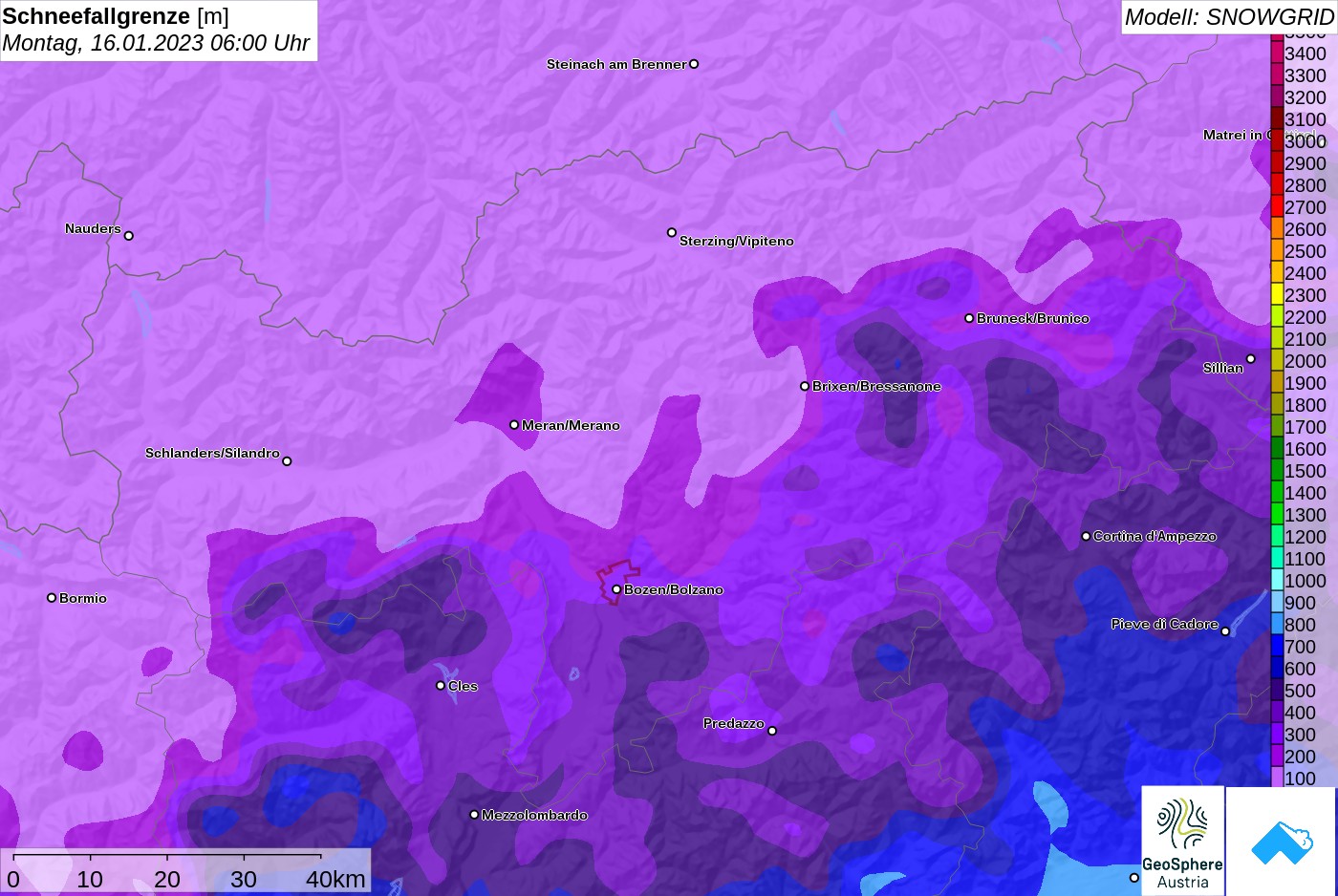Select the Bozen/Bolzano marker dot
1338x896 pixels.
pos(616,589)
